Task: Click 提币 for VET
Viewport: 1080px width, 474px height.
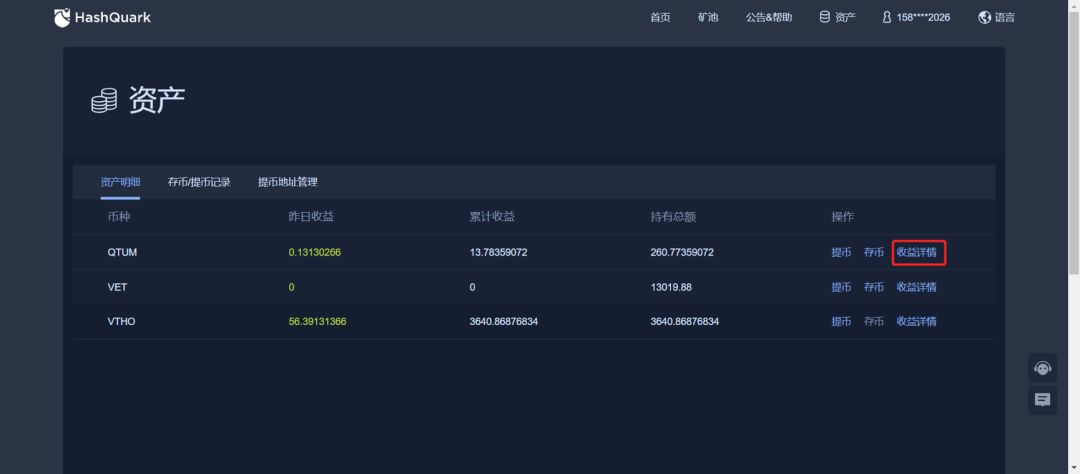Action: coord(841,287)
